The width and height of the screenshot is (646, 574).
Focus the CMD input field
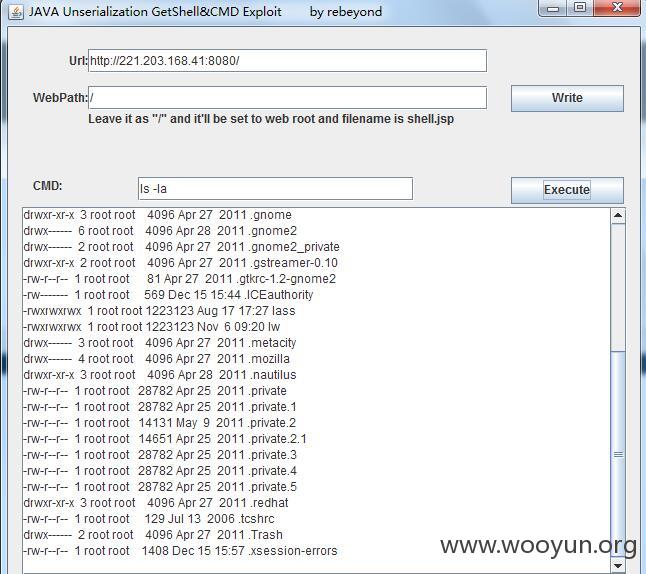coord(275,189)
